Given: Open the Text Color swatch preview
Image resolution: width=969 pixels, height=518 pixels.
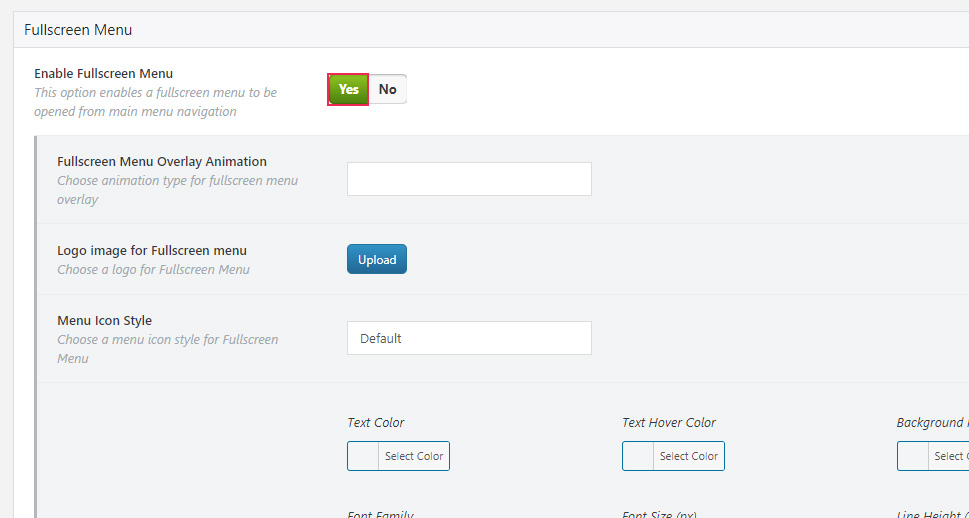Looking at the screenshot, I should coord(363,456).
